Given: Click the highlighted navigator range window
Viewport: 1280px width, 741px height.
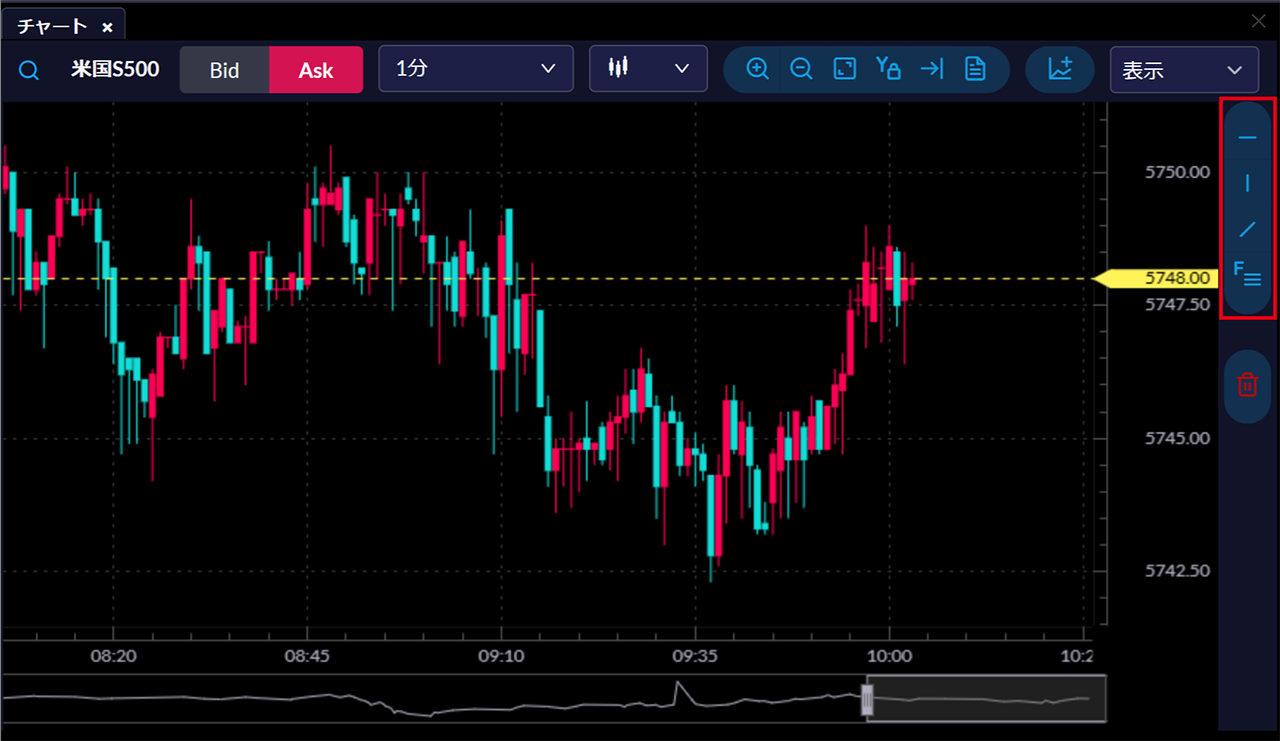Looking at the screenshot, I should (x=986, y=698).
